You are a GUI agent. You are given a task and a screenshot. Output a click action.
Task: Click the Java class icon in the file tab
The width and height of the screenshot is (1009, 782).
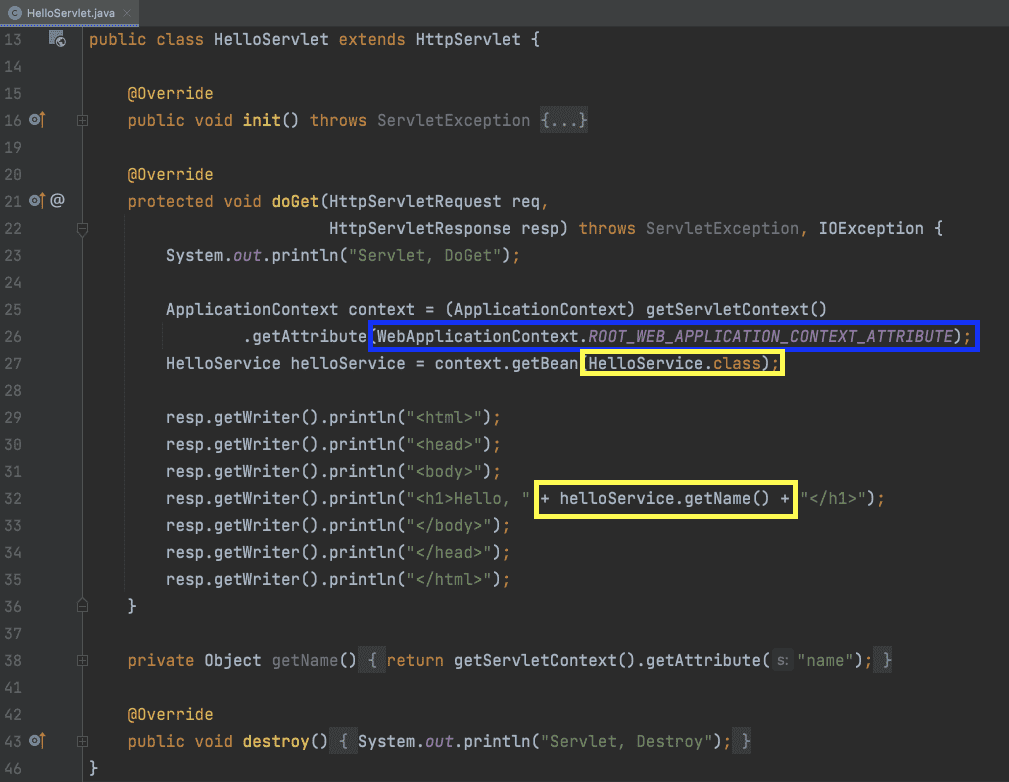click(x=15, y=11)
